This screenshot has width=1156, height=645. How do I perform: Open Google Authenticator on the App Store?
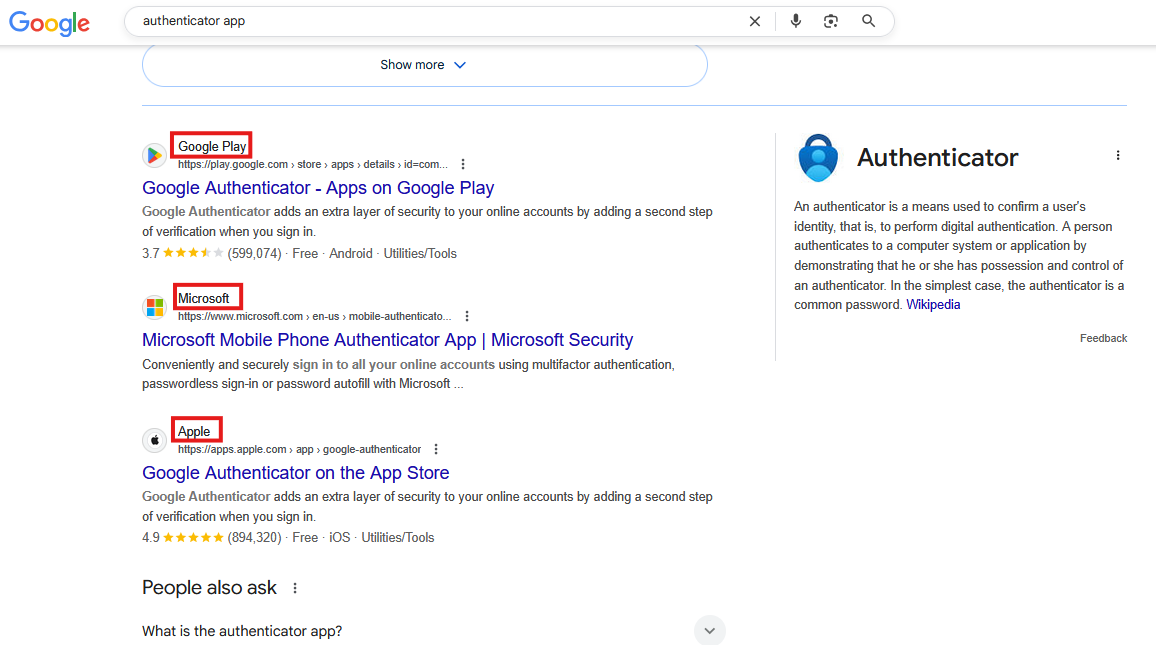[296, 473]
